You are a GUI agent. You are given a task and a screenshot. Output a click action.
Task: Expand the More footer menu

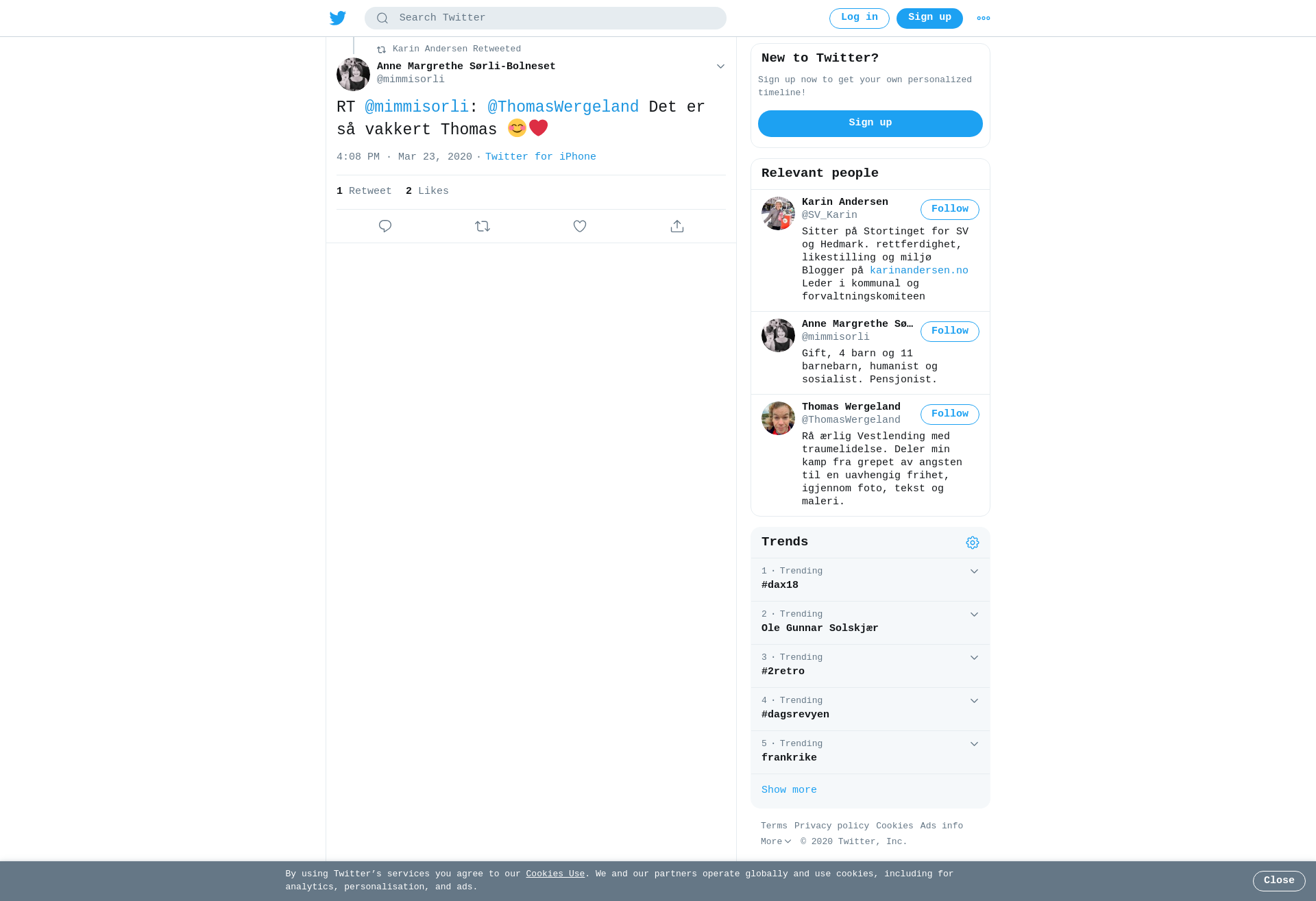click(x=776, y=842)
